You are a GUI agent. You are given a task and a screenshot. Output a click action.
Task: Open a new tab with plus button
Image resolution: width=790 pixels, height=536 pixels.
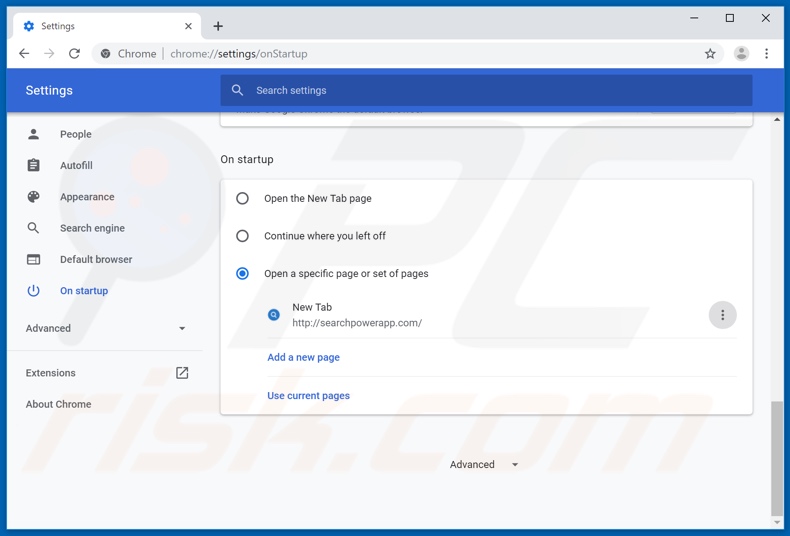tap(218, 26)
